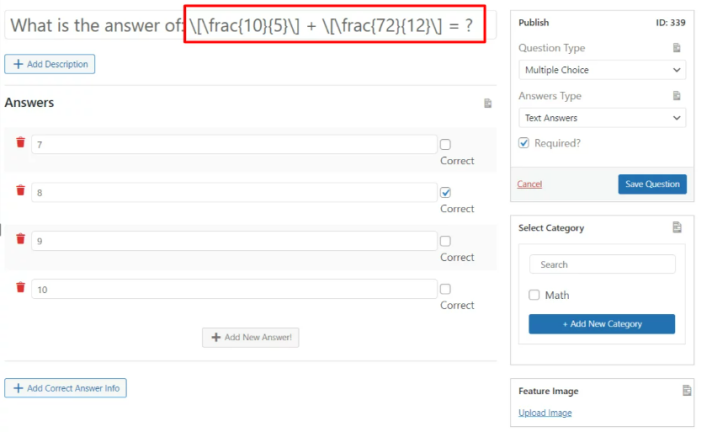Expand the Text Answers type dropdown

tap(602, 118)
